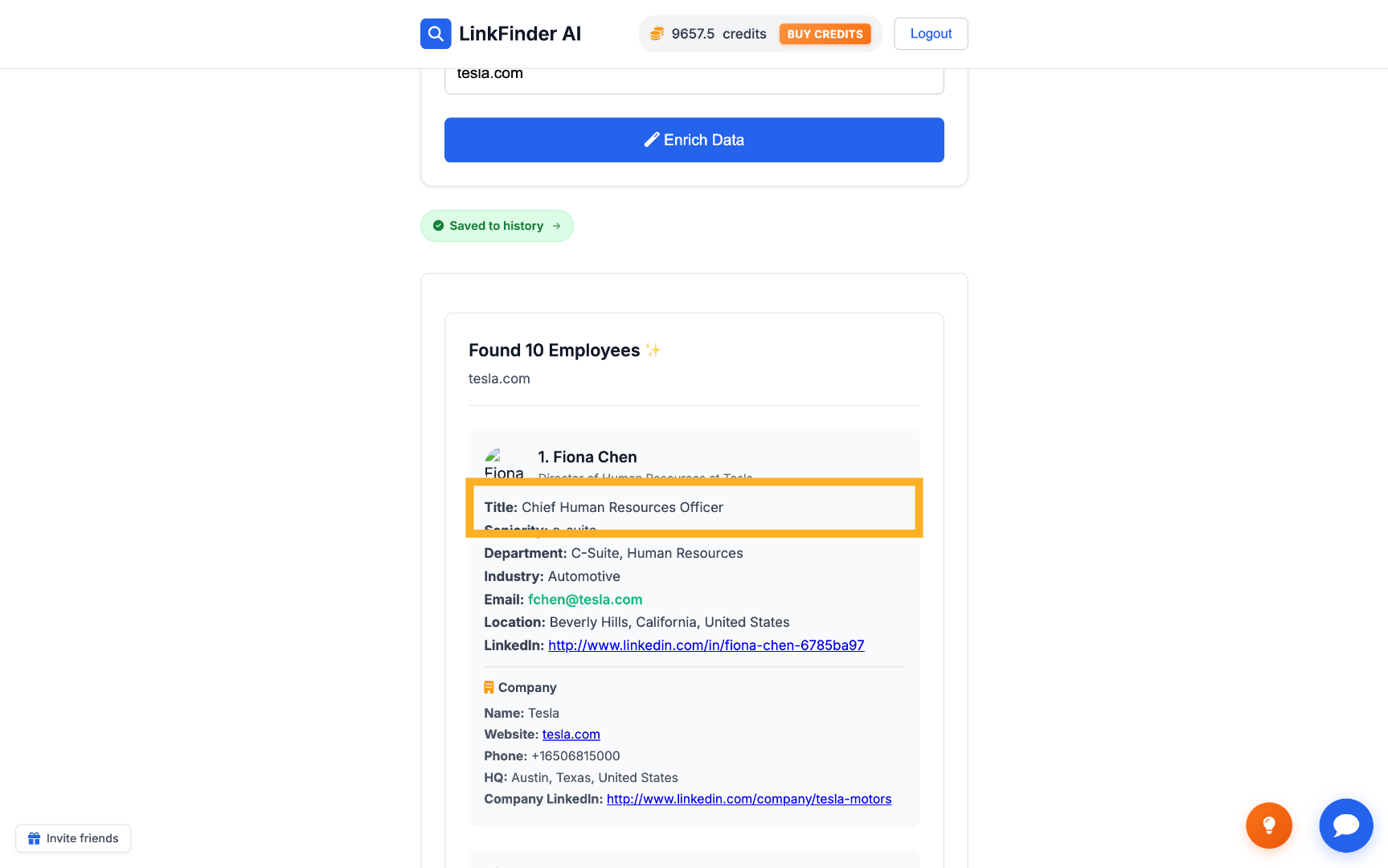Open the Tesla company LinkedIn link
1388x868 pixels.
[x=749, y=799]
